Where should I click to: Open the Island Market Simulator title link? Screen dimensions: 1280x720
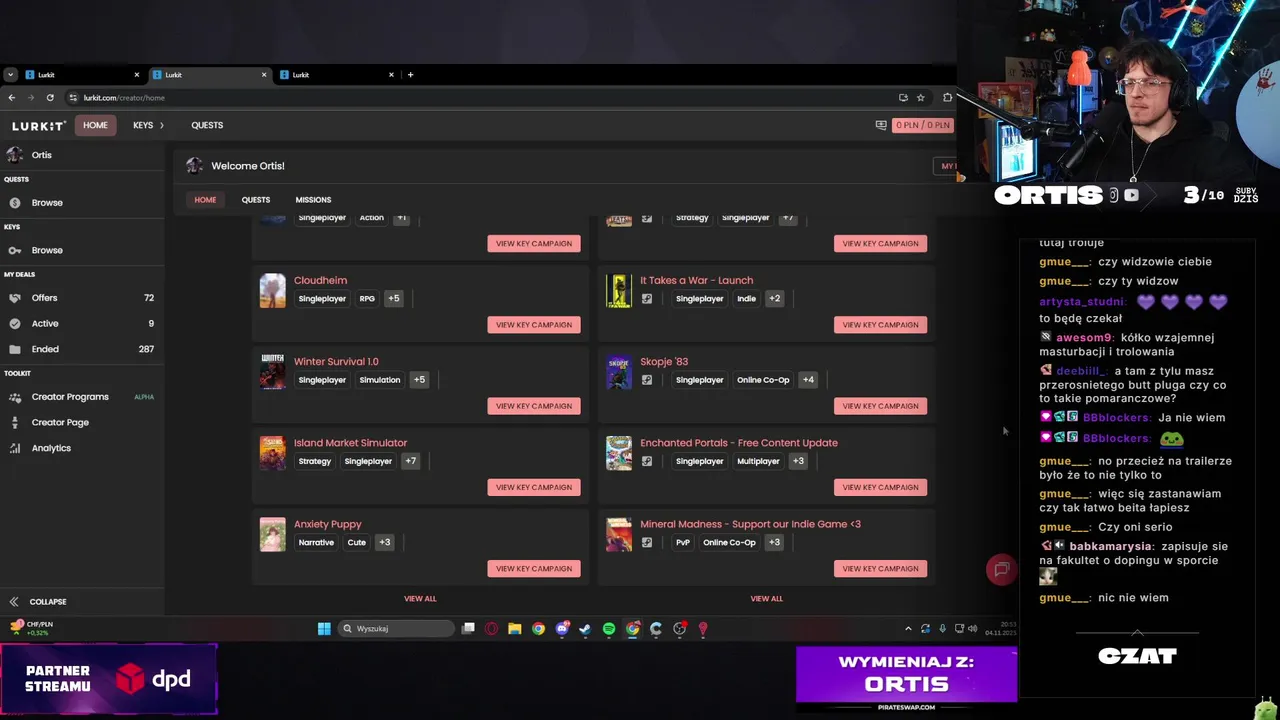(x=350, y=443)
